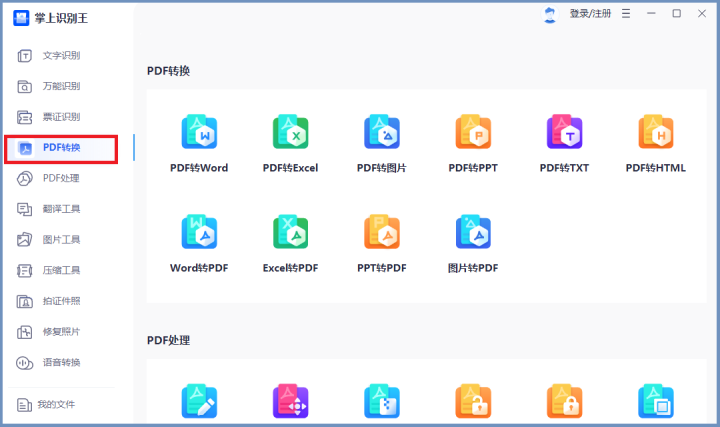Go to 拍证件照 in sidebar
This screenshot has height=427, width=720.
[x=61, y=301]
